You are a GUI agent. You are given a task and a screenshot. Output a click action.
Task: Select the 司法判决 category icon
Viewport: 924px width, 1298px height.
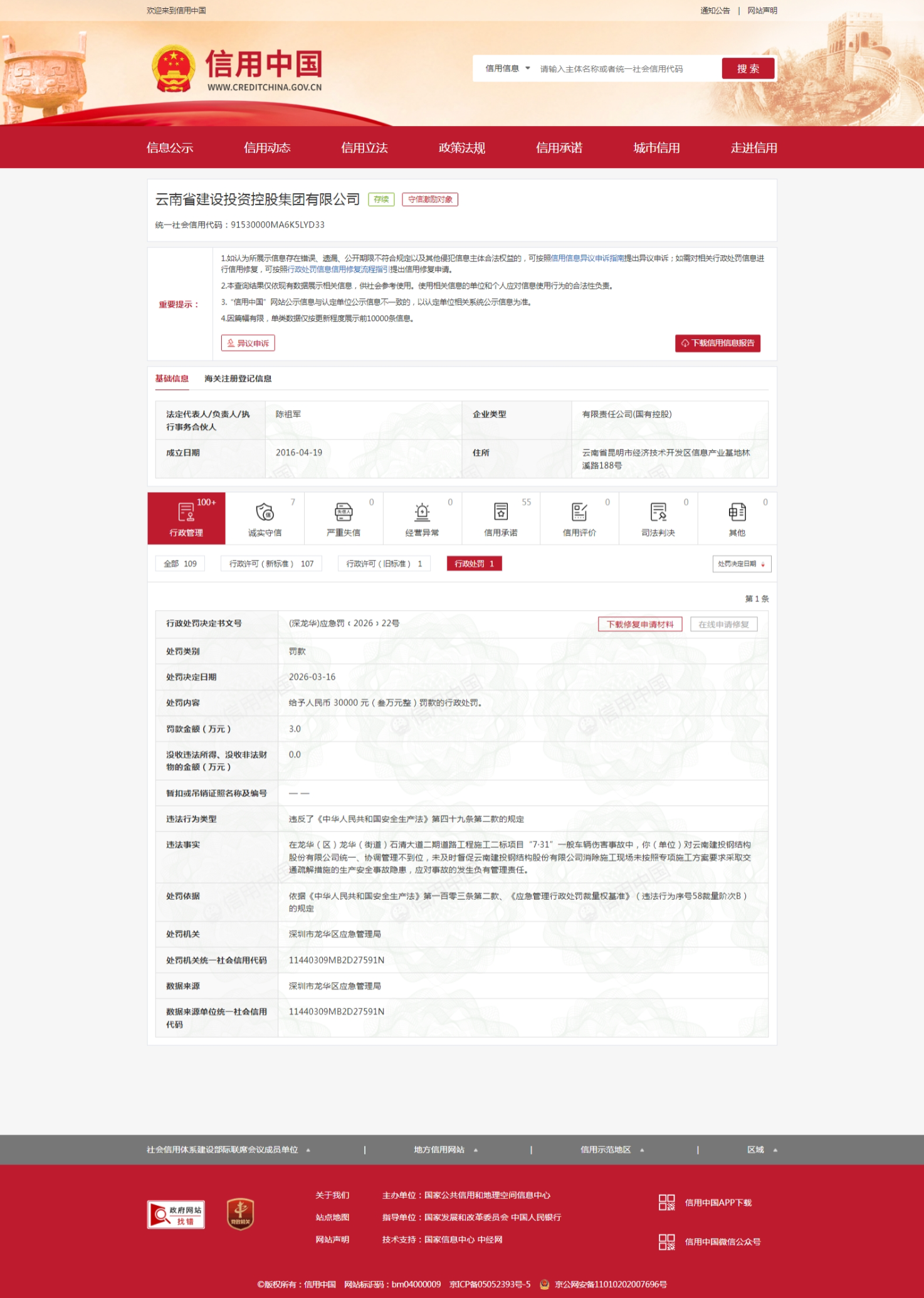pos(658,512)
